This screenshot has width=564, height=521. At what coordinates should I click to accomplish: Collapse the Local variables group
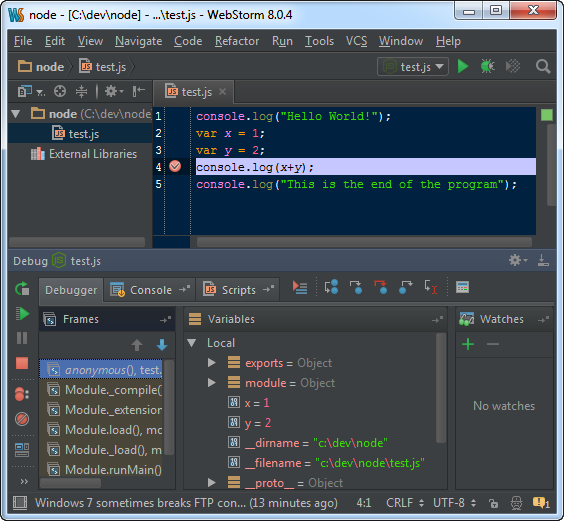192,343
